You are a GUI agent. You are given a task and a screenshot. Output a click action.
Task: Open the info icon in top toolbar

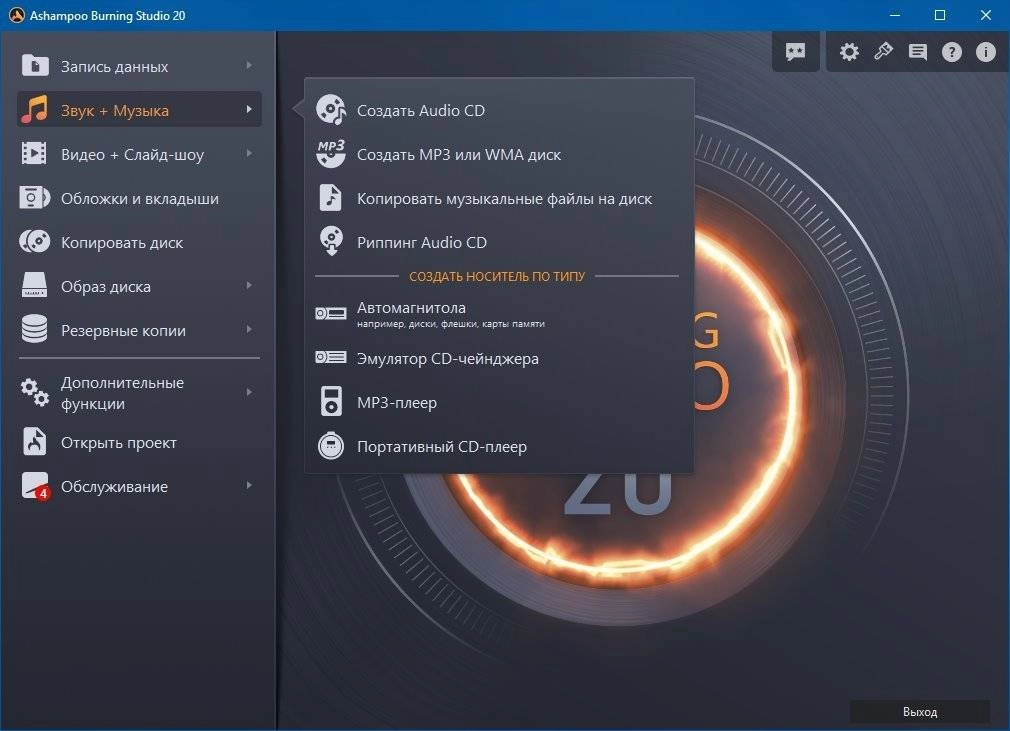(986, 52)
